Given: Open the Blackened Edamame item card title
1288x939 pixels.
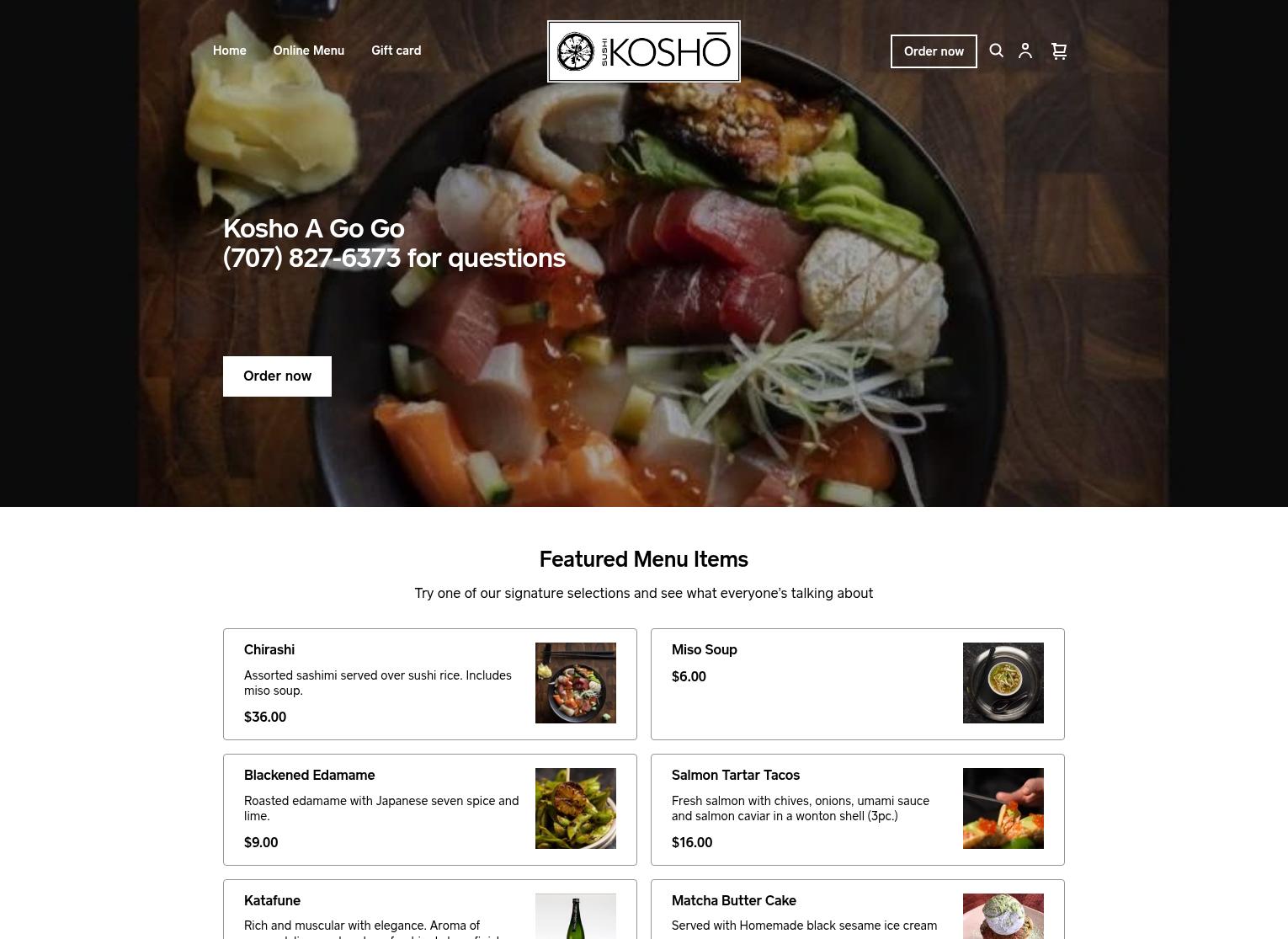Looking at the screenshot, I should [310, 775].
